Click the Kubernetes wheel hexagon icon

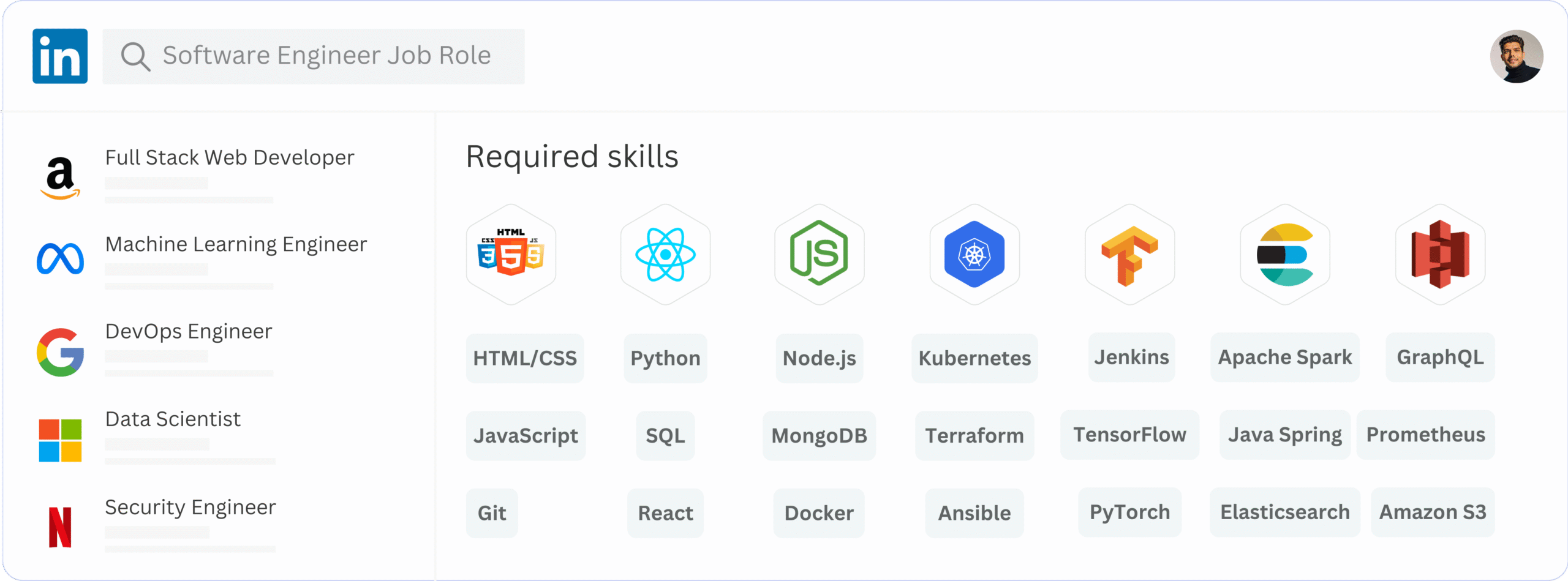pos(974,255)
